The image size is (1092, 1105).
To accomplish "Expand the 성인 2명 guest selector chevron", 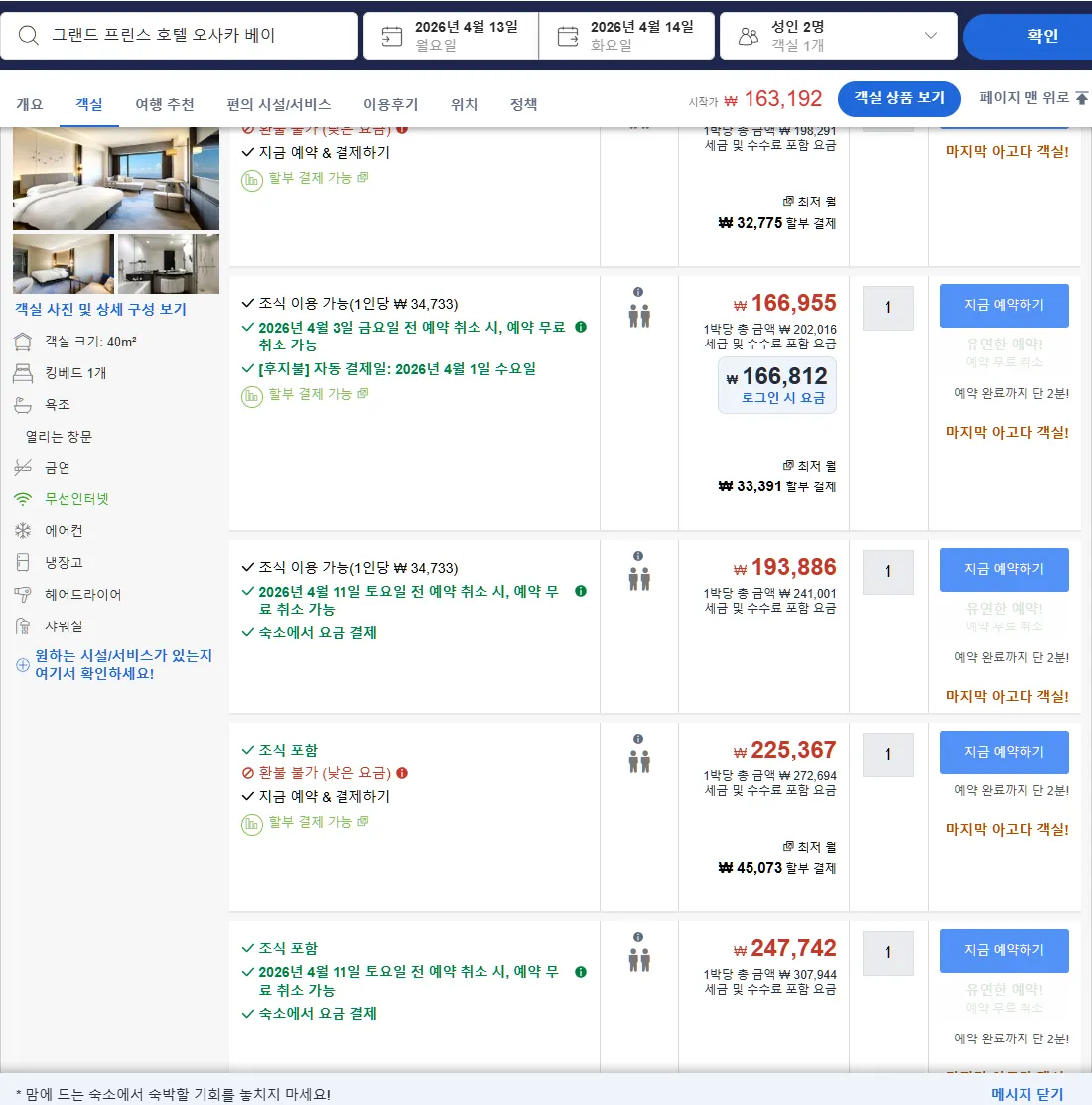I will pyautogui.click(x=930, y=35).
